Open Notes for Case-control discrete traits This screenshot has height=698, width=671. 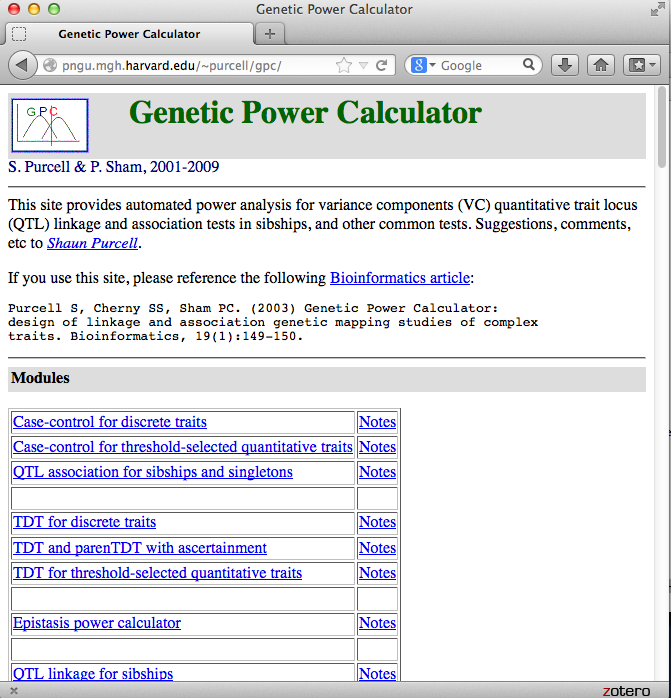[x=377, y=422]
